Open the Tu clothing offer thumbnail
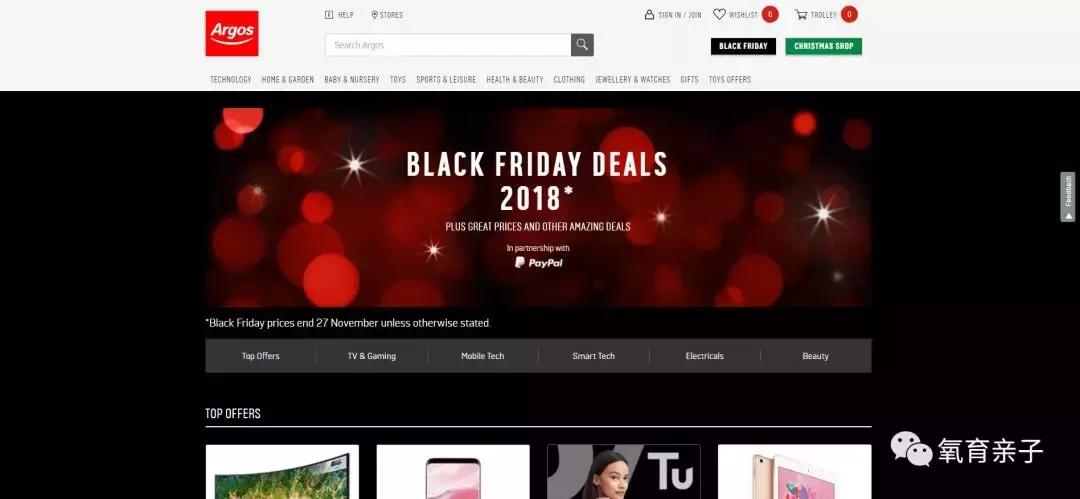The image size is (1080, 499). click(623, 471)
